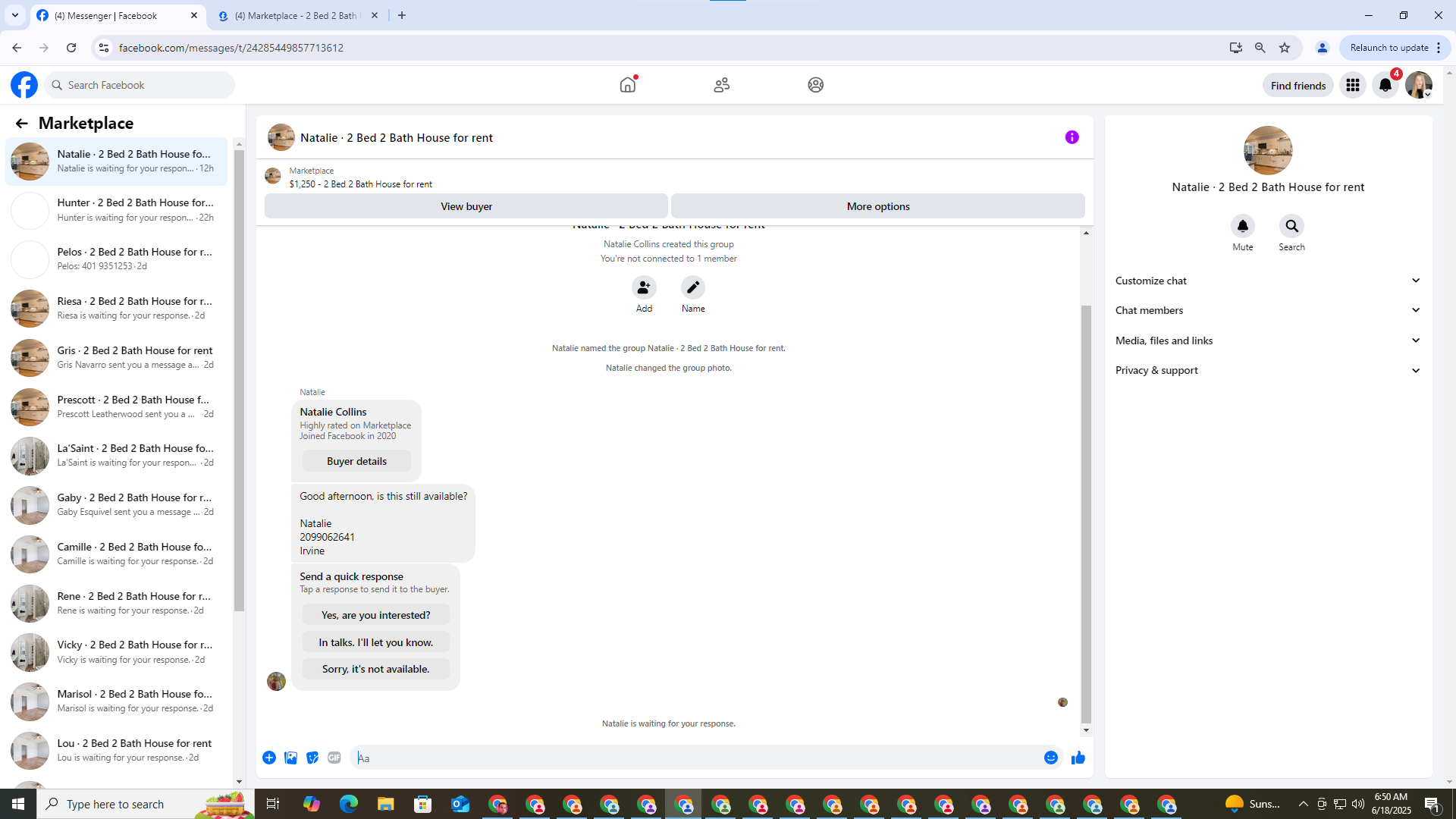Viewport: 1456px width, 819px height.
Task: Click Relaunch to update button
Action: (1395, 48)
